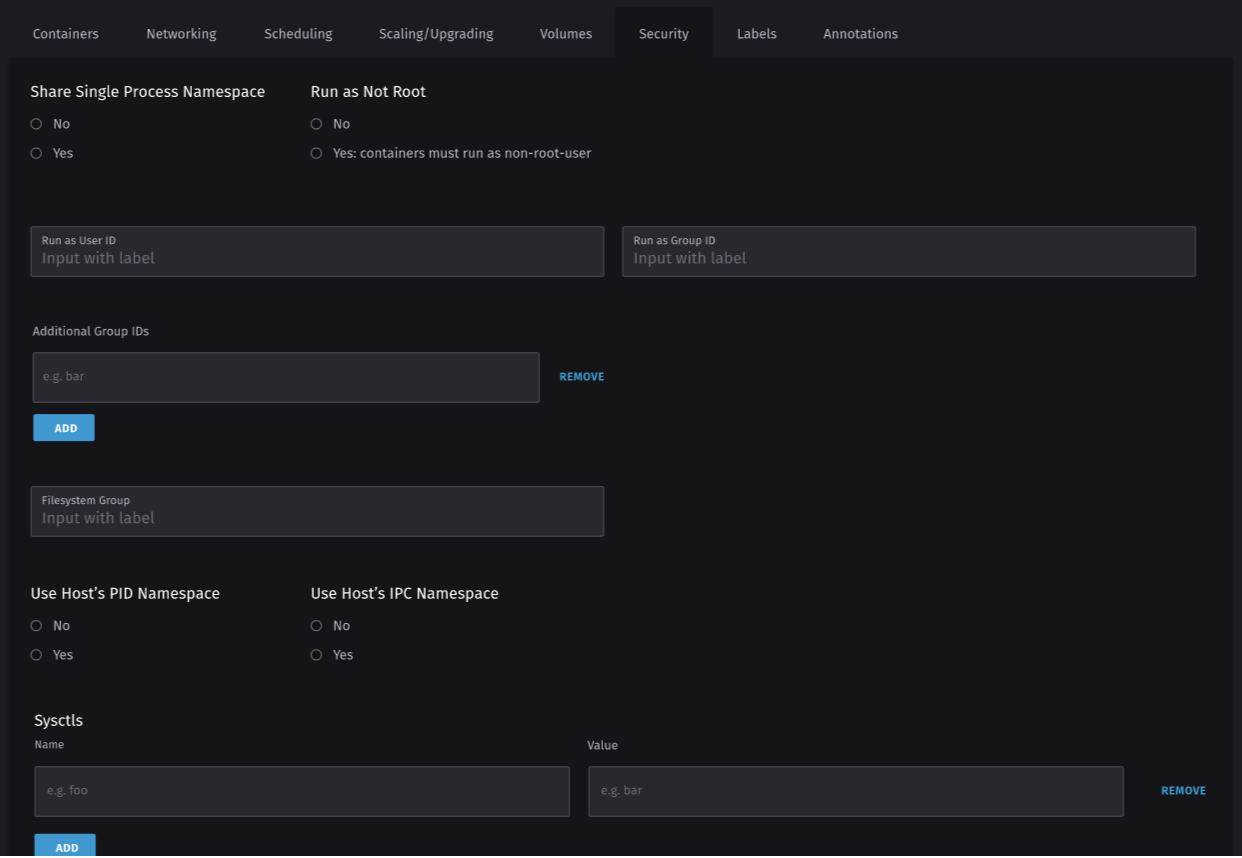Image resolution: width=1242 pixels, height=858 pixels.
Task: Switch to the Volumes tab
Action: point(565,33)
